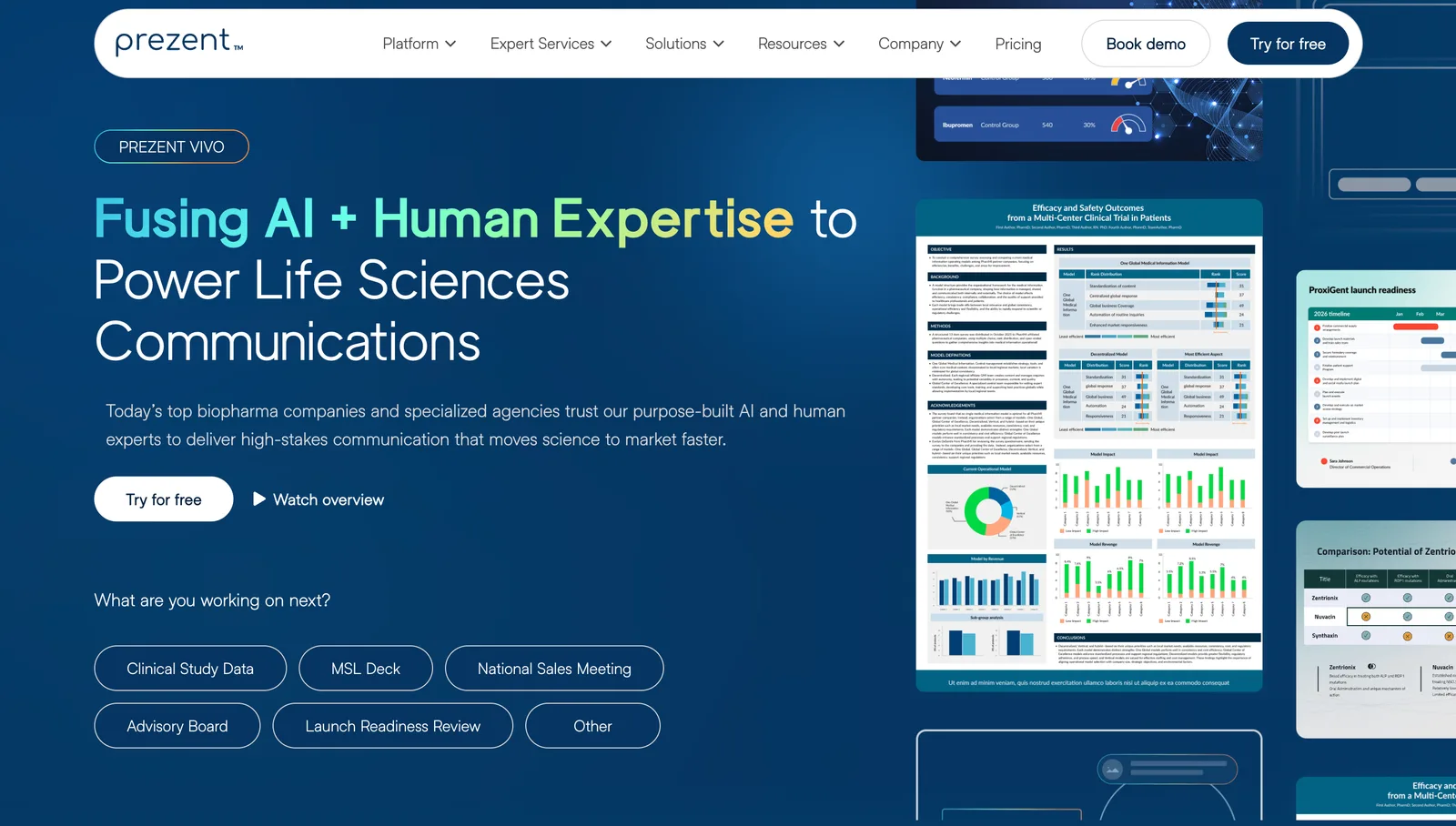Go to the Pricing page
Viewport: 1456px width, 826px height.
tap(1018, 44)
